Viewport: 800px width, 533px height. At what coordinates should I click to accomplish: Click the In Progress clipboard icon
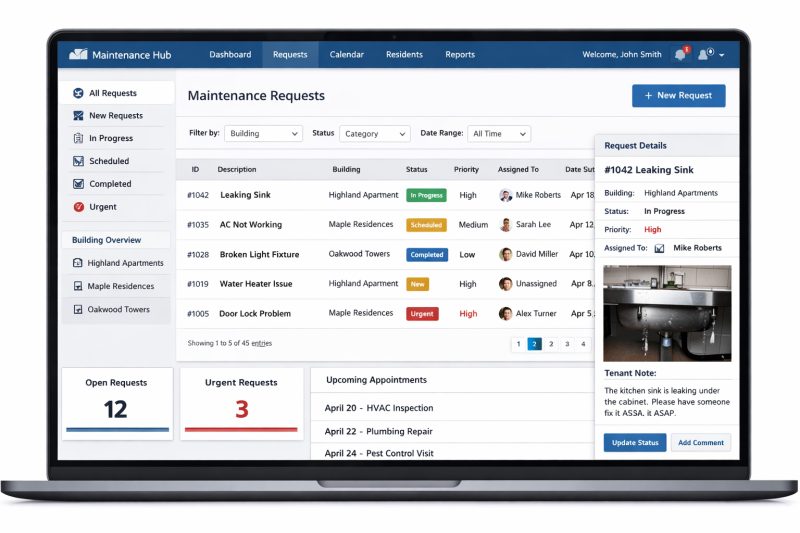point(78,138)
